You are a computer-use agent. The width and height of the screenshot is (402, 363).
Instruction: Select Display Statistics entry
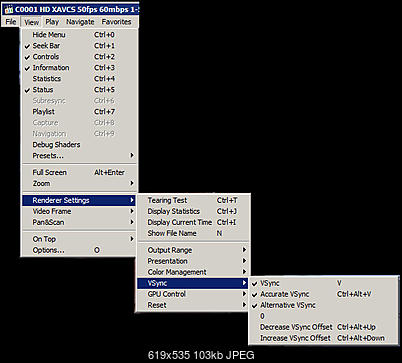[x=193, y=211]
